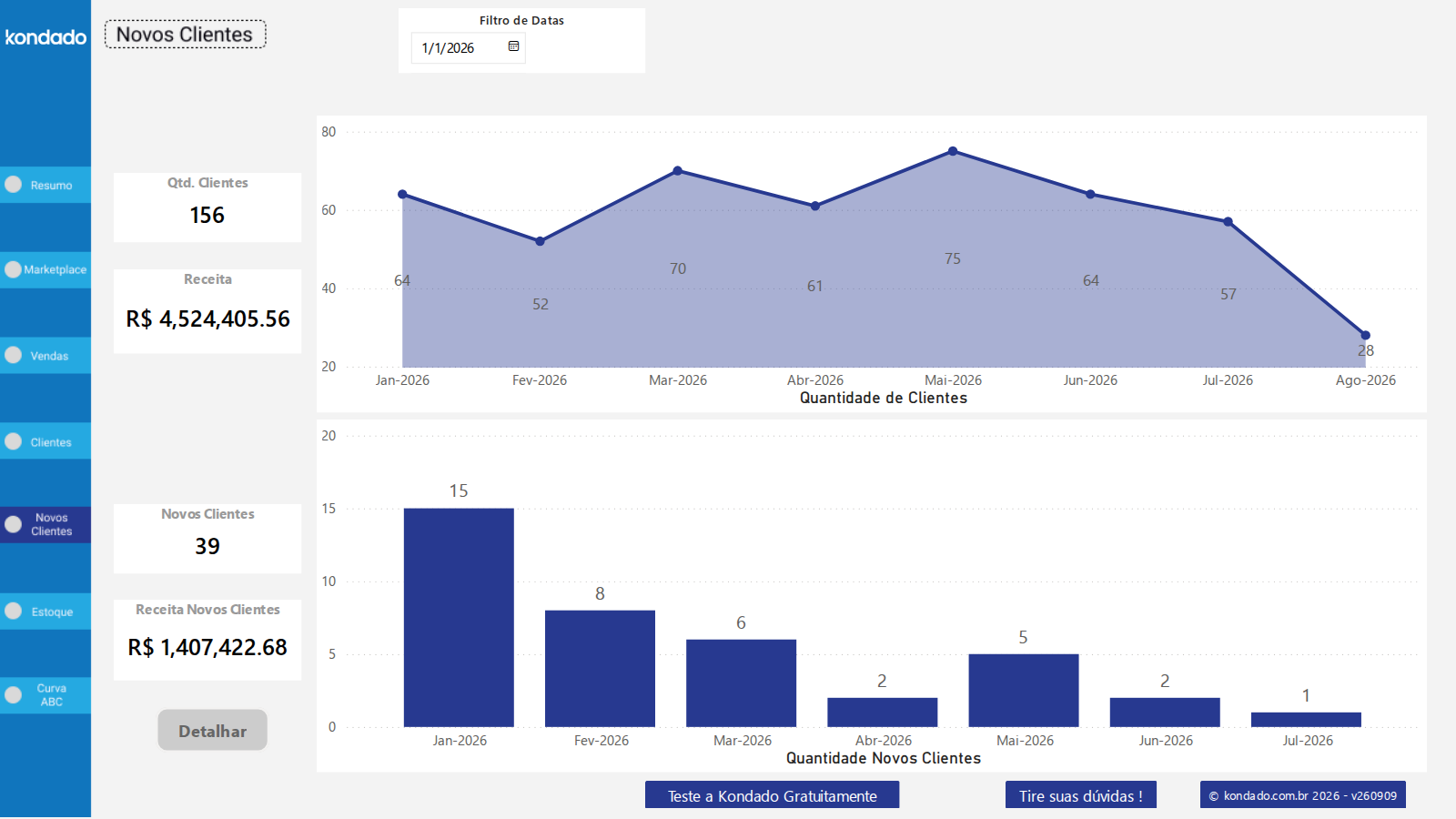Screen dimensions: 1456x819
Task: Click the Receita value R$ 4,524,405.56
Action: [x=207, y=319]
